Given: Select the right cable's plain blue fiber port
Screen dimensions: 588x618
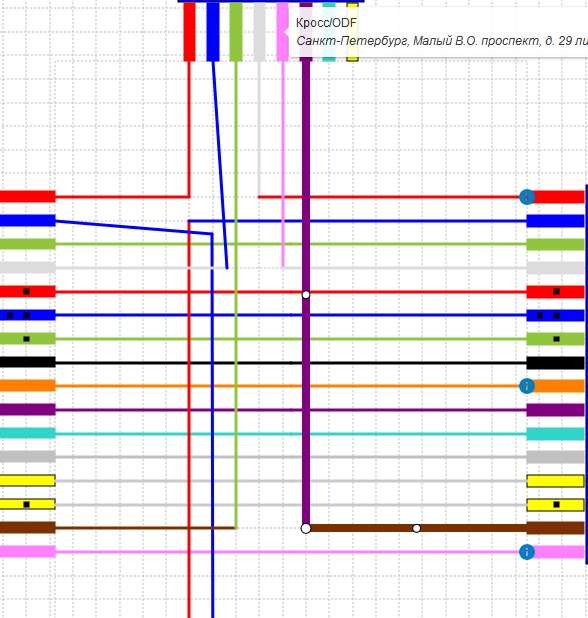Looking at the screenshot, I should pyautogui.click(x=556, y=221).
